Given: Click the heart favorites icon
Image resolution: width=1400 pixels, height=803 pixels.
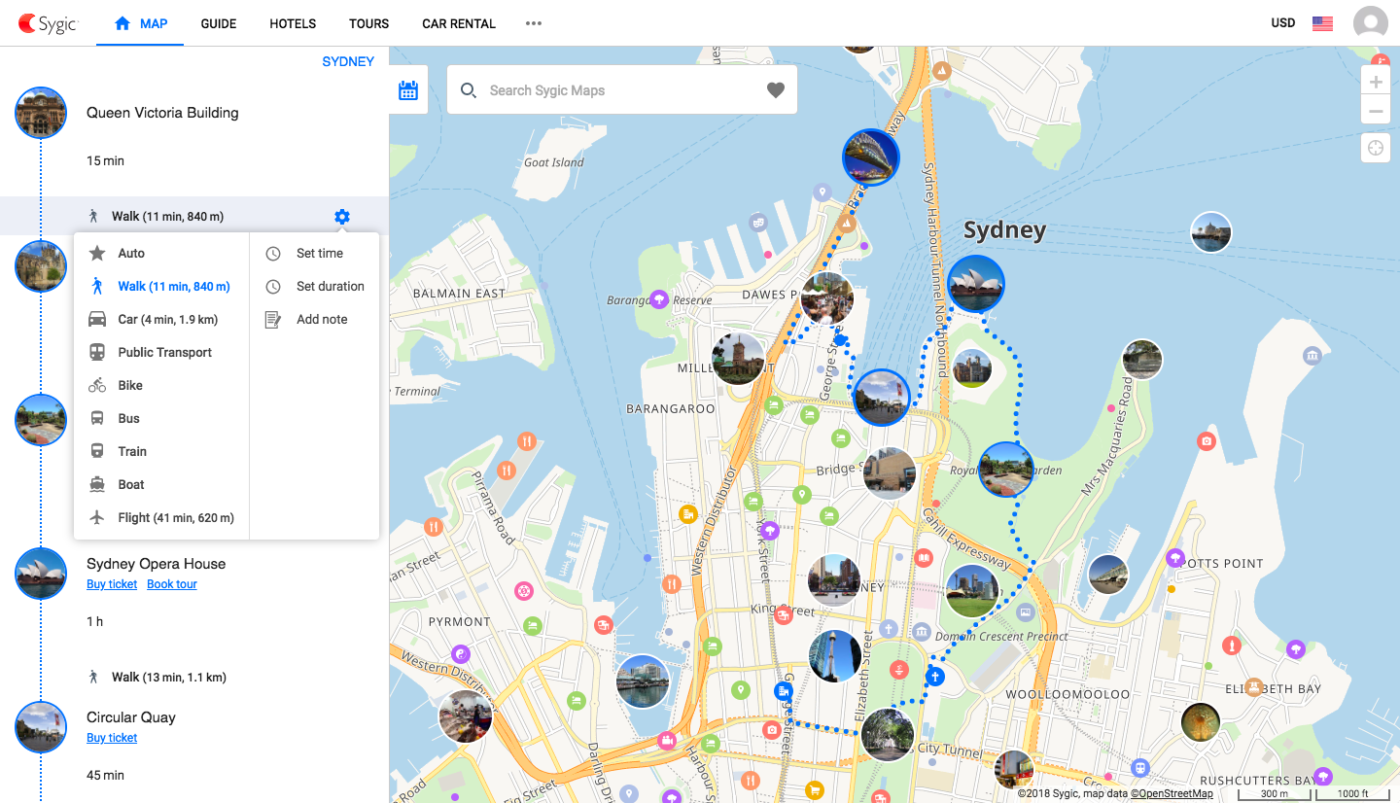Looking at the screenshot, I should tap(776, 90).
